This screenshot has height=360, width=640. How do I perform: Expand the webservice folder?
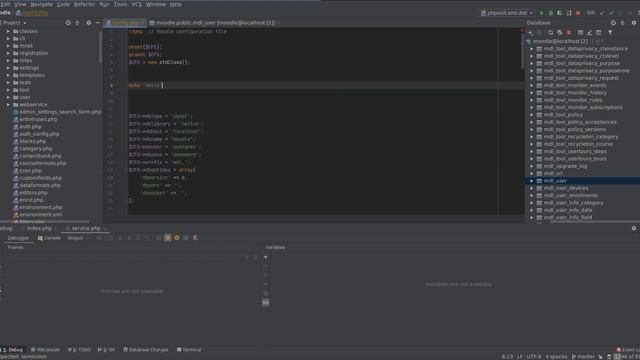click(8, 104)
